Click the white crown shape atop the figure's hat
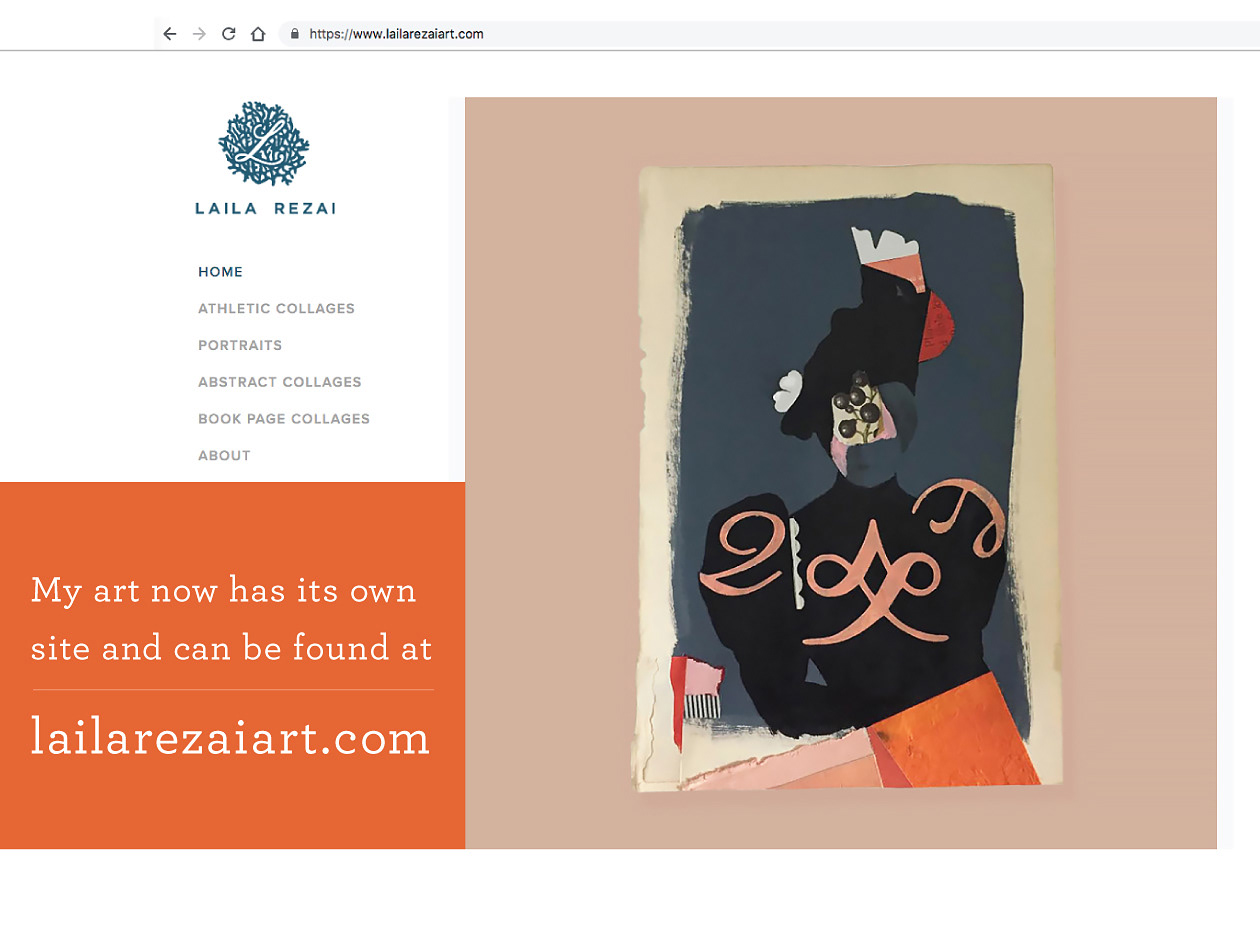 click(880, 245)
